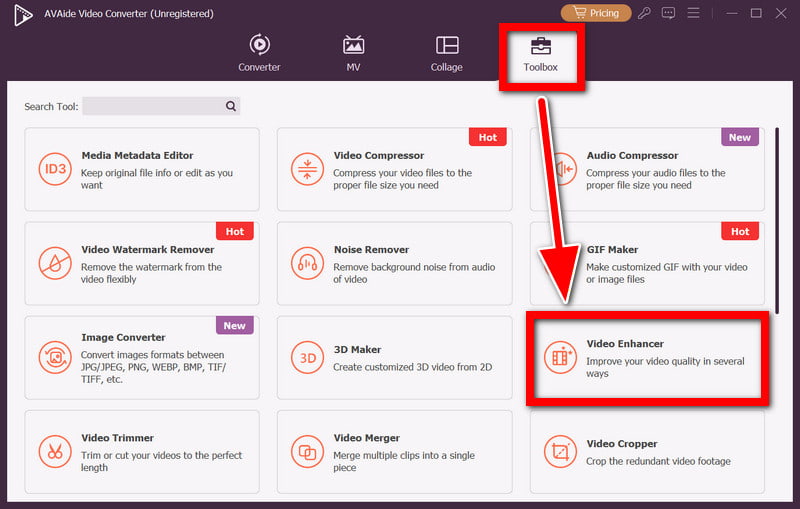Click the Hot badge on Video Compressor
This screenshot has height=509, width=800.
coord(488,137)
